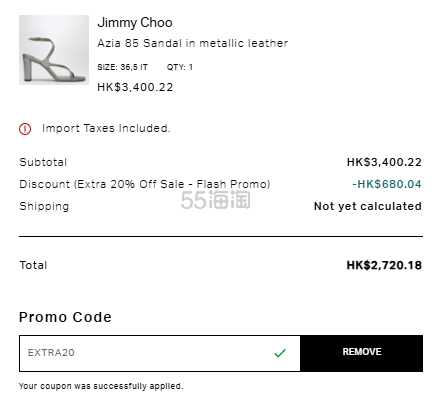The height and width of the screenshot is (399, 432).
Task: Click the coupon successfully applied message
Action: click(101, 386)
